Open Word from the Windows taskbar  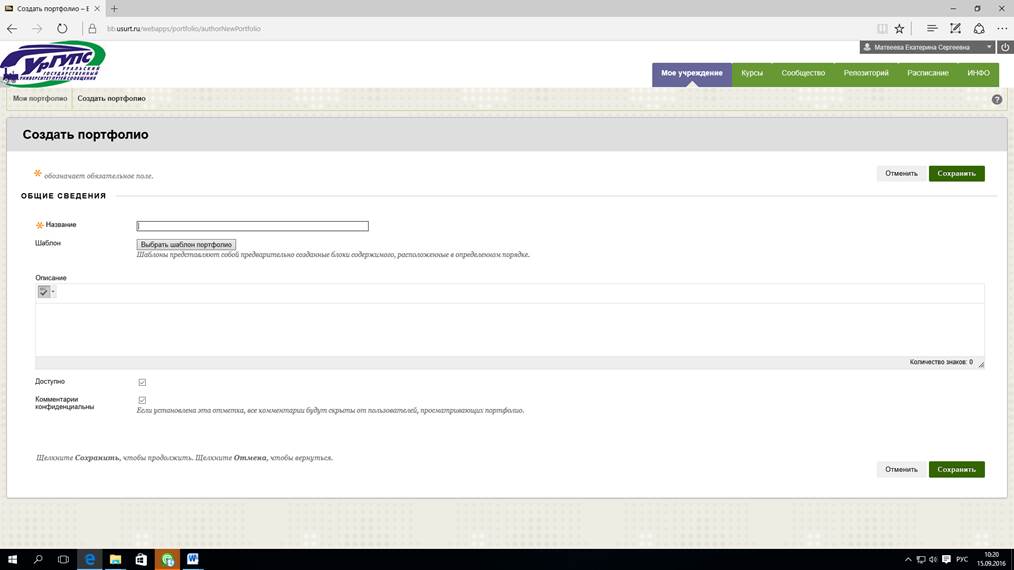(x=192, y=559)
